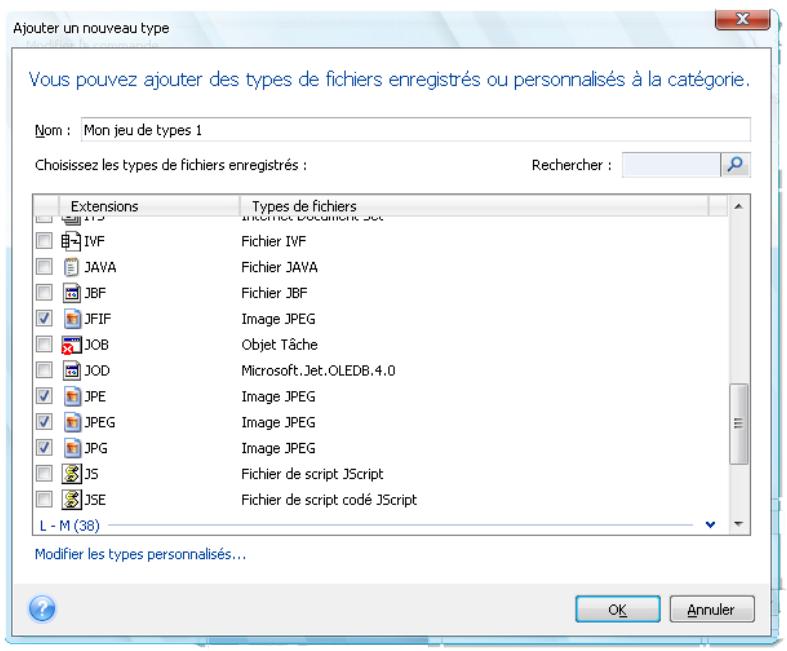Select Fichier de script codé JScript text
This screenshot has width=787, height=651.
pos(329,500)
